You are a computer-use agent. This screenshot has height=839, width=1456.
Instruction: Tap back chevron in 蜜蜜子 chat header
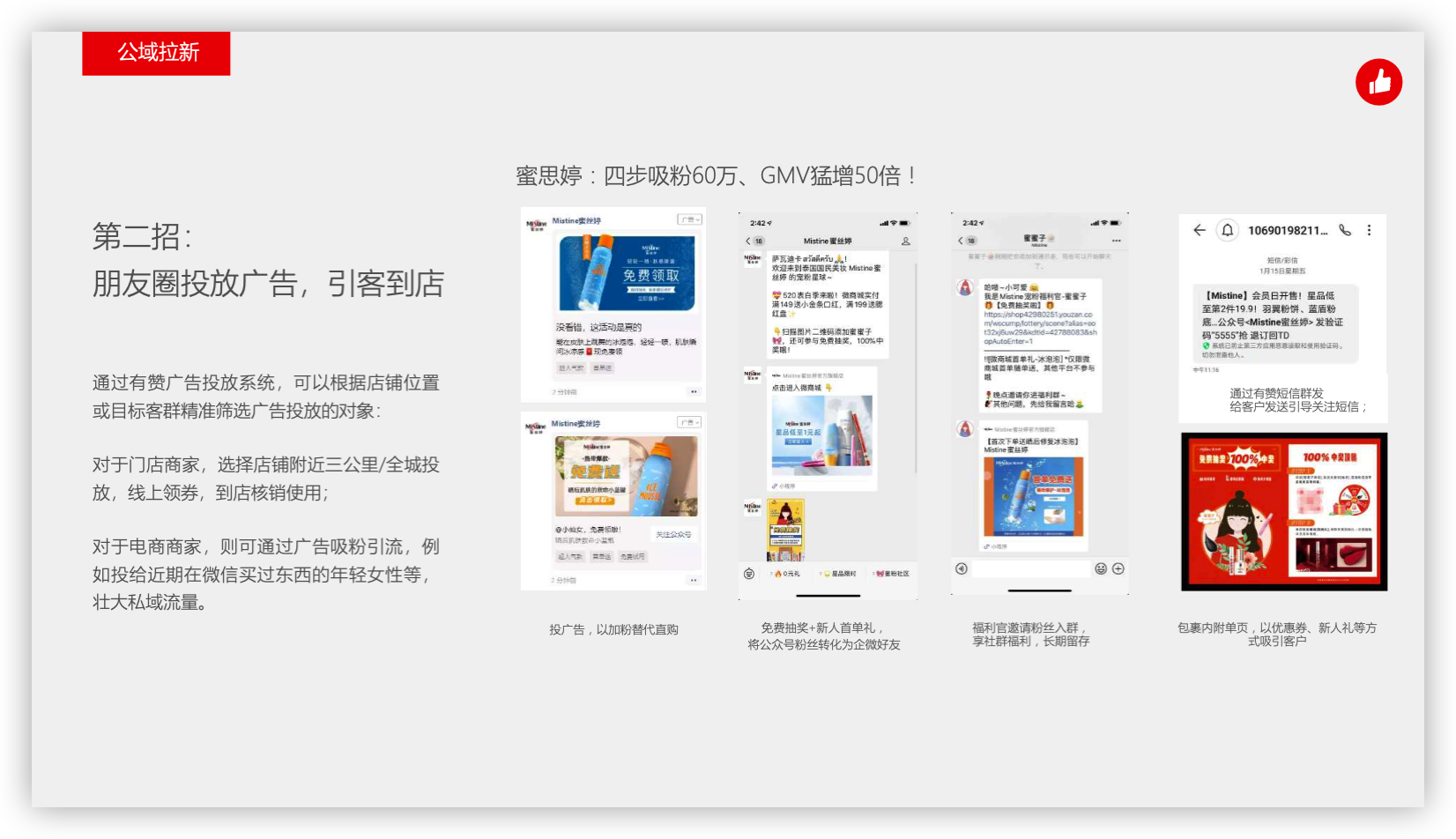coord(961,240)
